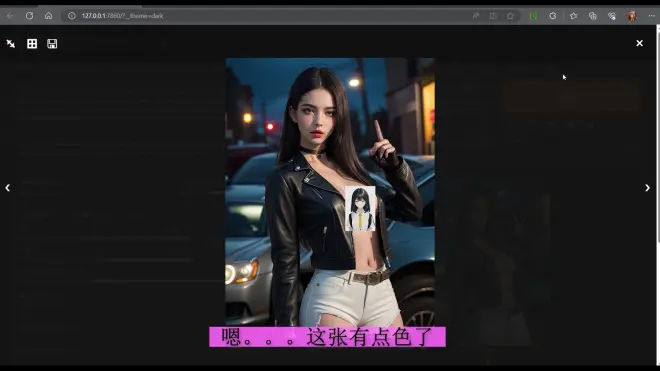Open the split screen icon in the address bar
660x371 pixels.
493,16
